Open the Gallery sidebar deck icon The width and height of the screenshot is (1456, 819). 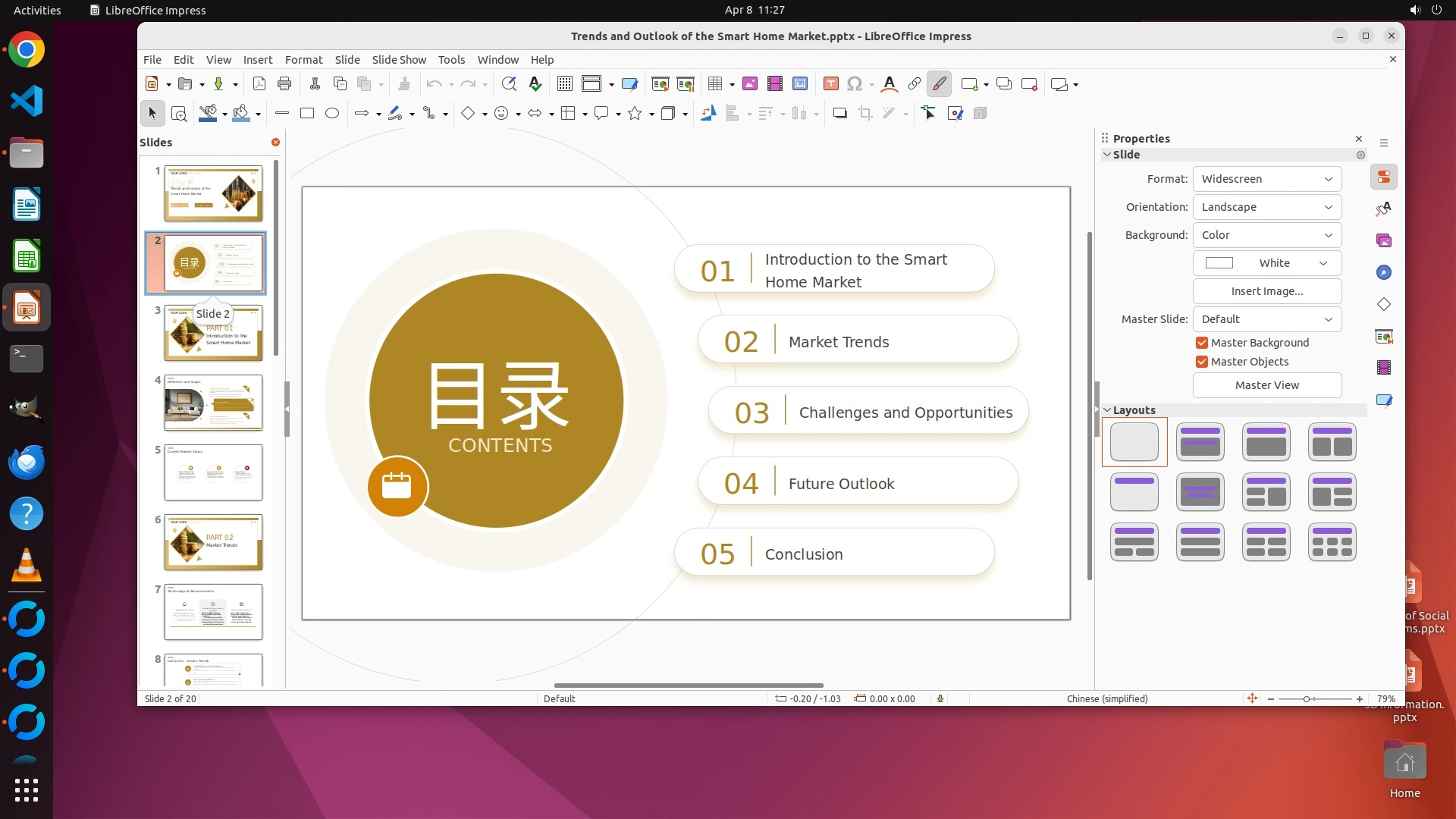point(1384,241)
